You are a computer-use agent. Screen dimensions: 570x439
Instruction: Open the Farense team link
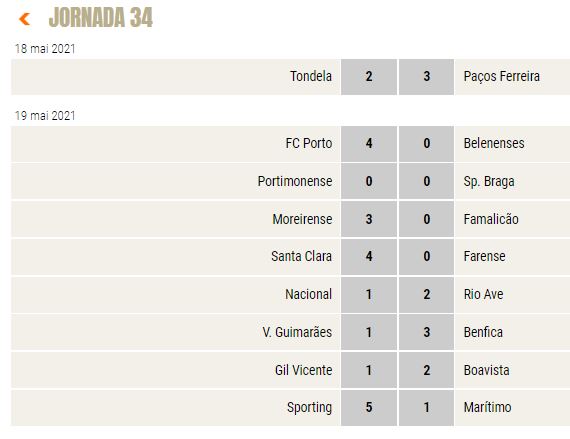[x=485, y=256]
